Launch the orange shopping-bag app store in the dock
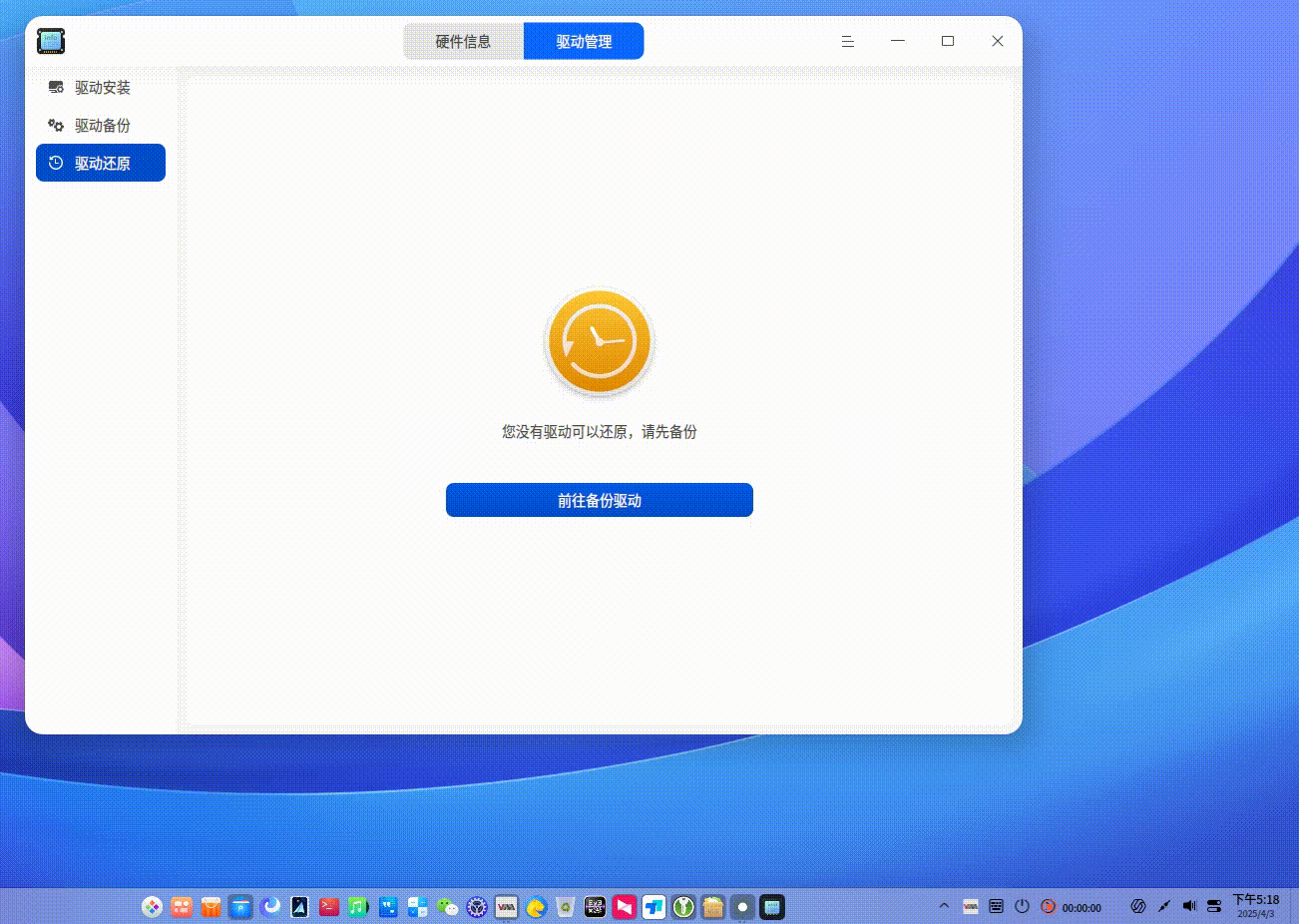 point(211,907)
